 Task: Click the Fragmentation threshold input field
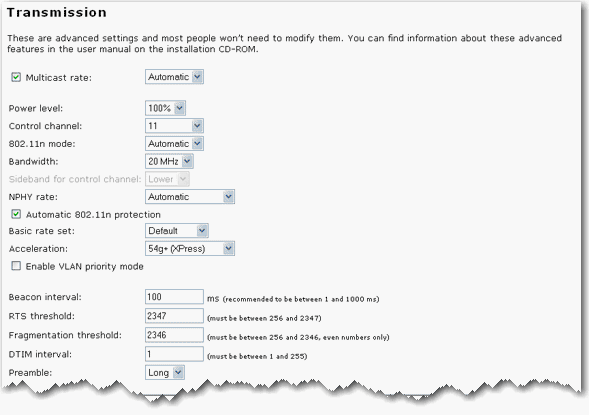pos(174,335)
